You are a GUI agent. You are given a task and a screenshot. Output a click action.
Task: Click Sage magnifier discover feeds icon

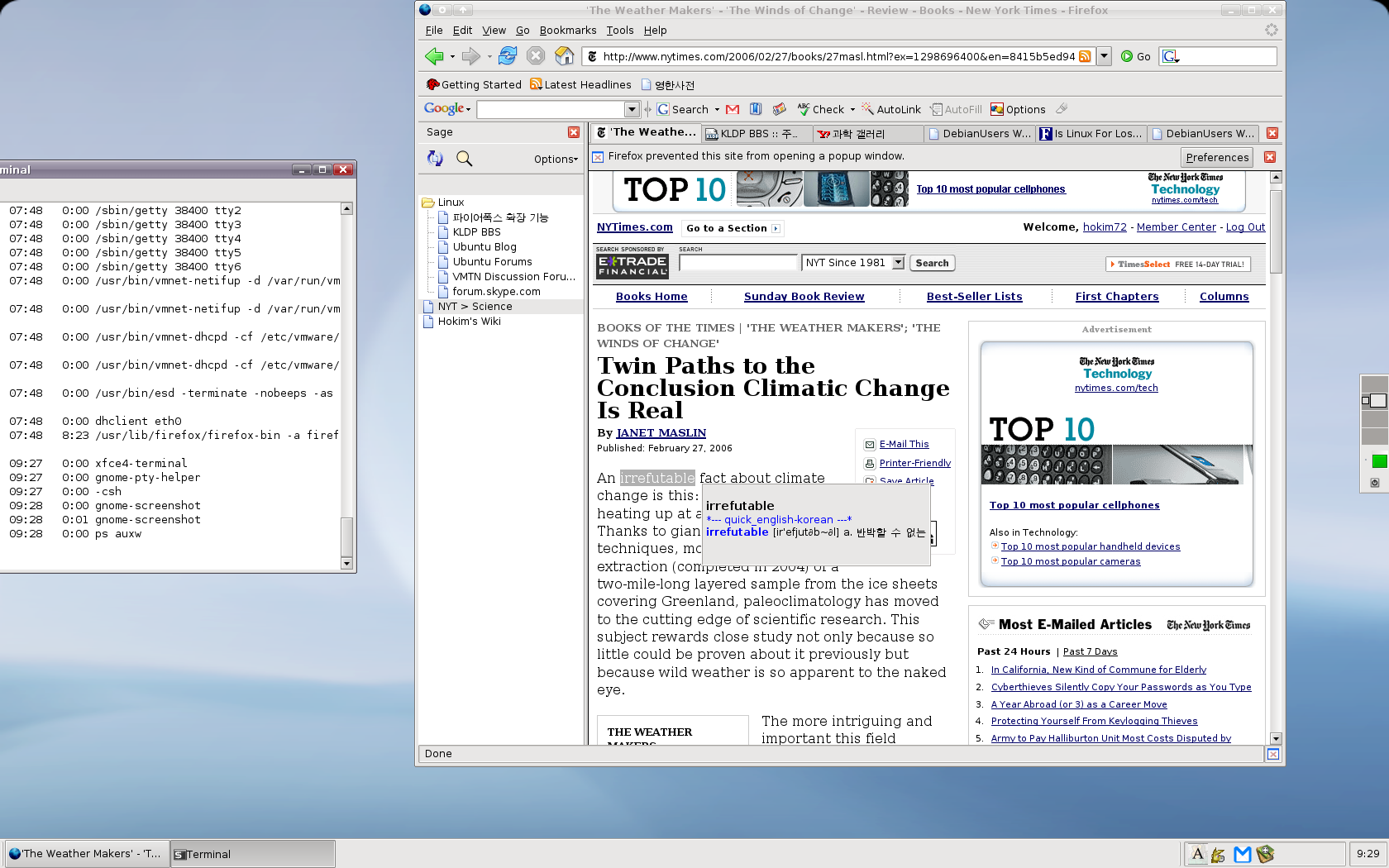pyautogui.click(x=465, y=158)
